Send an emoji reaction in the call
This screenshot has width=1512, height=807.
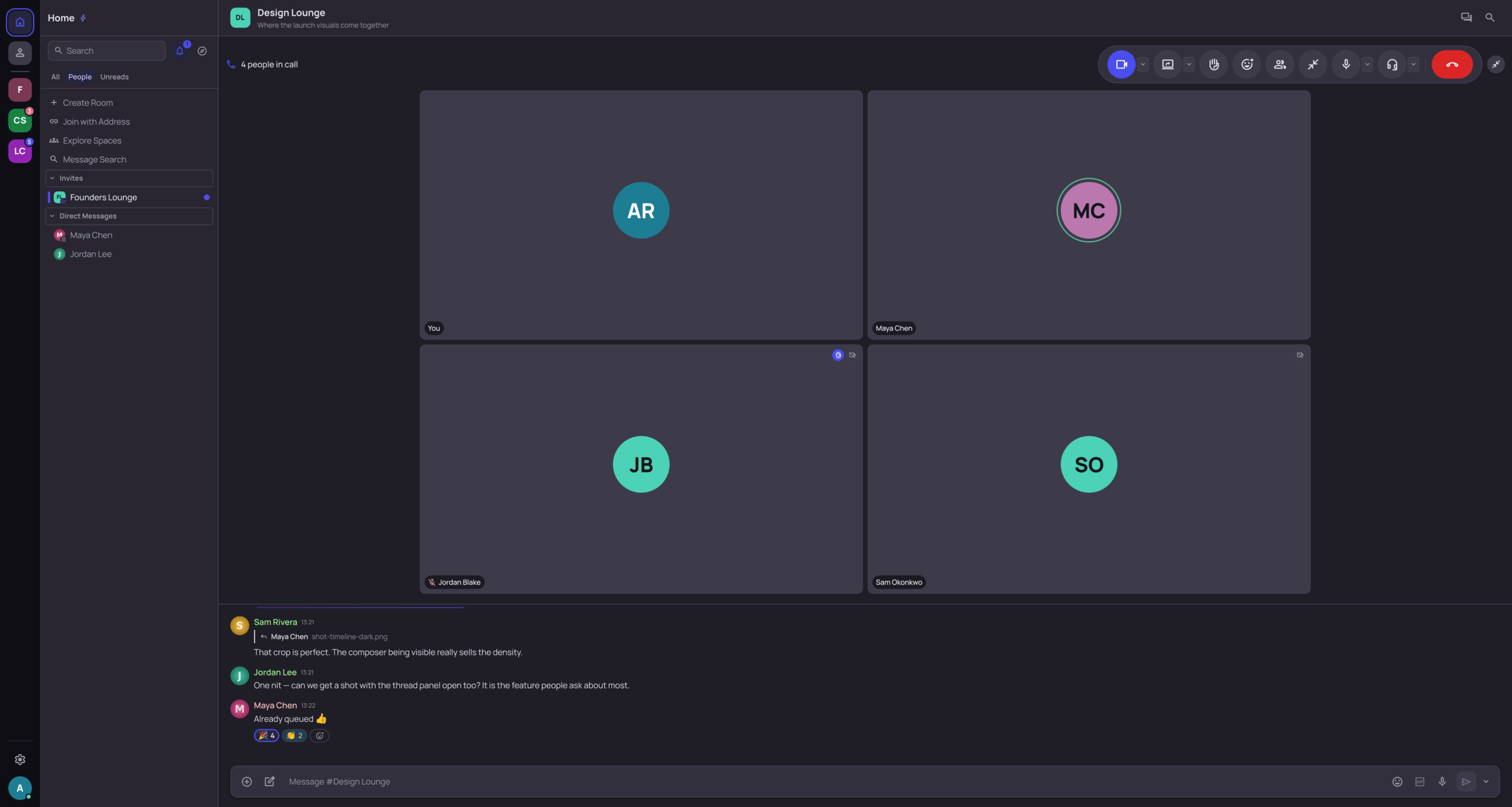pyautogui.click(x=1247, y=64)
